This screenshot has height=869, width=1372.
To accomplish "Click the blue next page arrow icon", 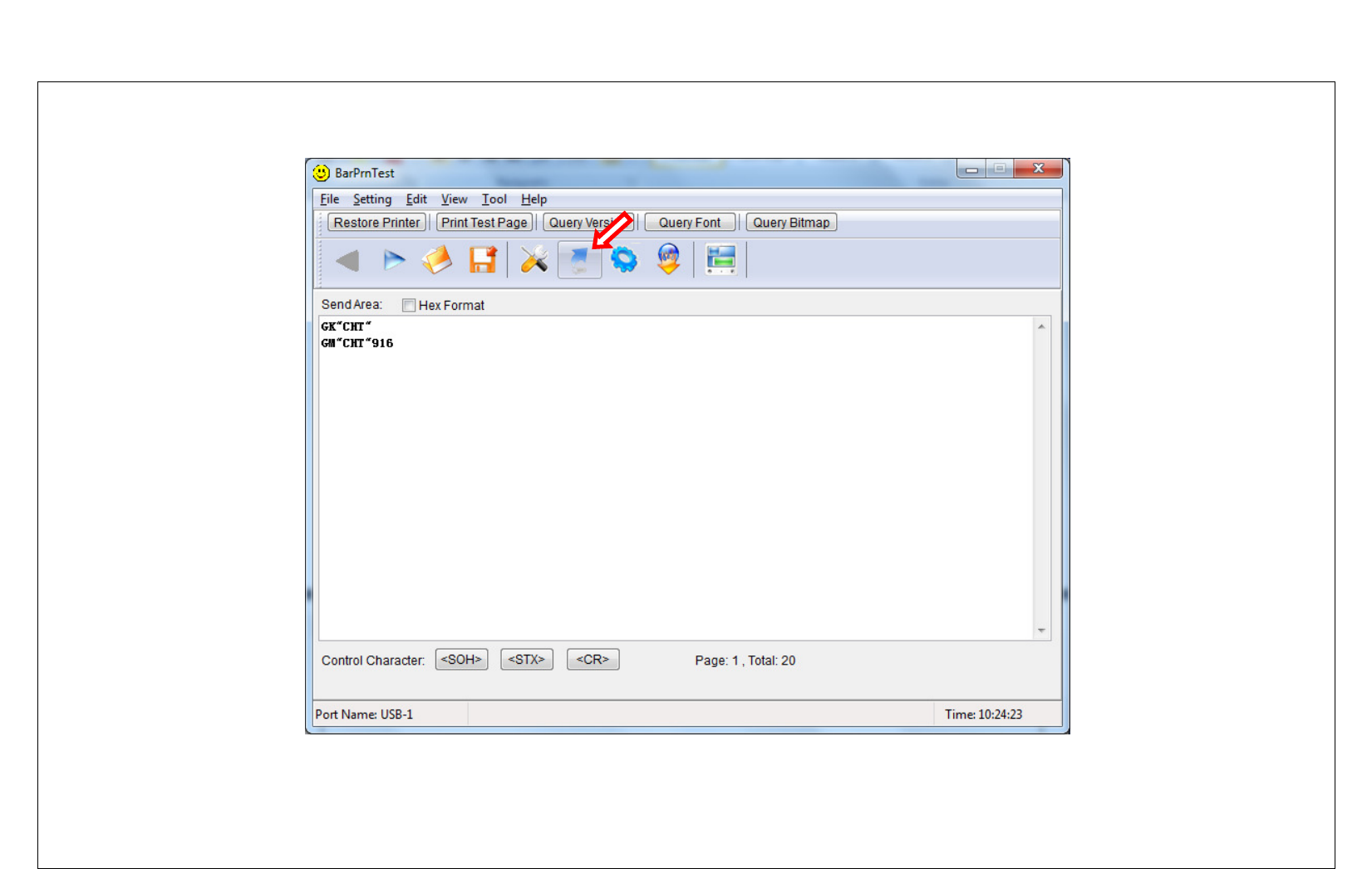I will coord(394,261).
